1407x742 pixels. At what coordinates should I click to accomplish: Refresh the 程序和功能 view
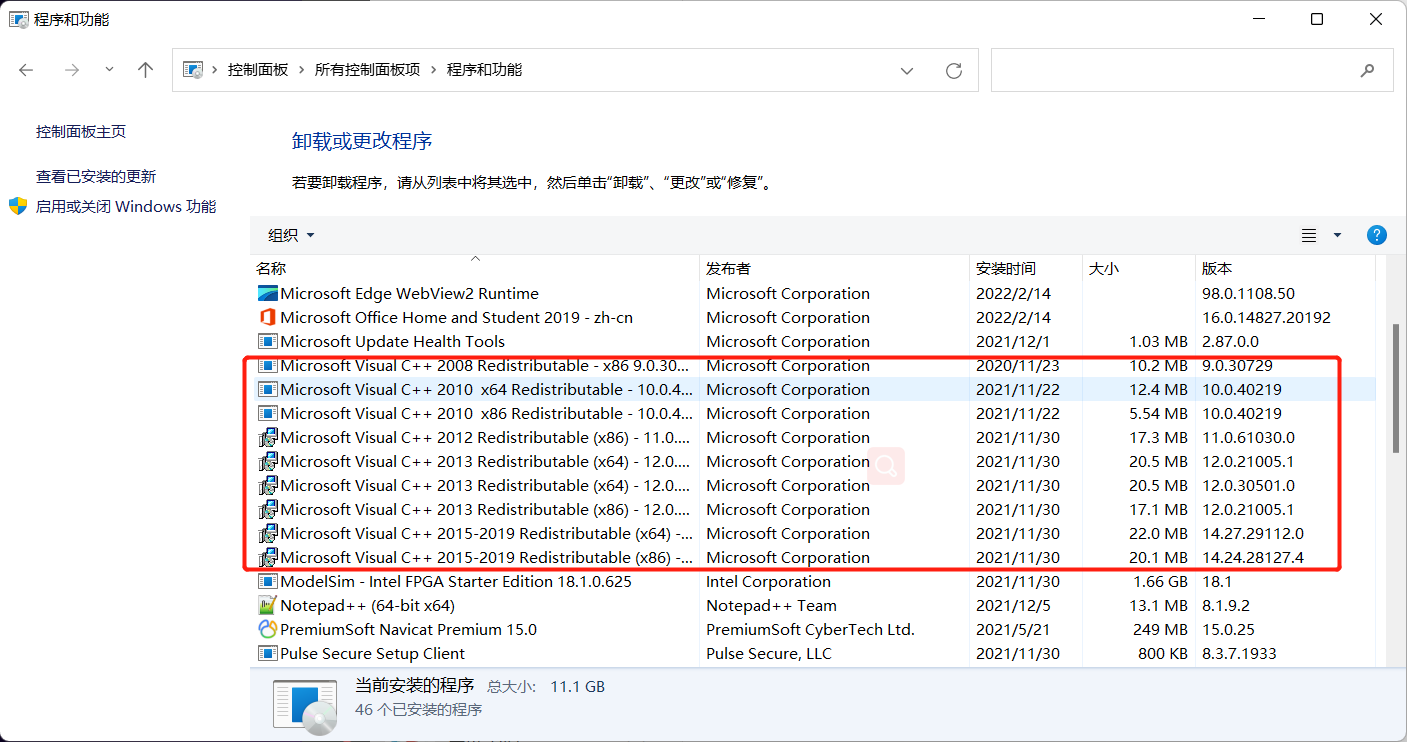(954, 71)
